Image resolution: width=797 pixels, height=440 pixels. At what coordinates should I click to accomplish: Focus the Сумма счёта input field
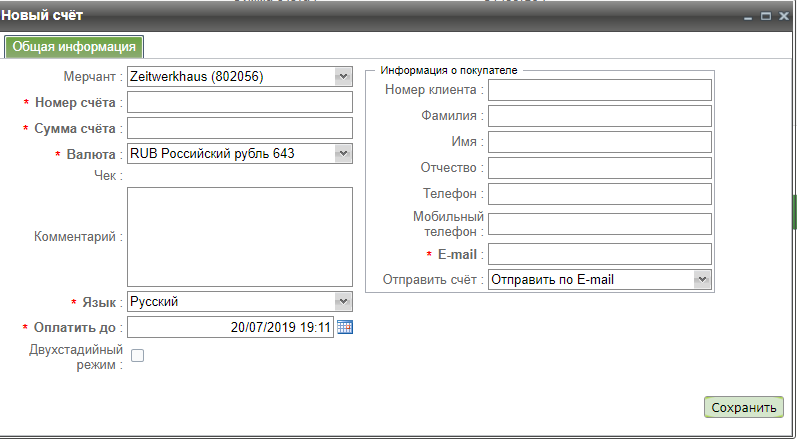point(240,128)
